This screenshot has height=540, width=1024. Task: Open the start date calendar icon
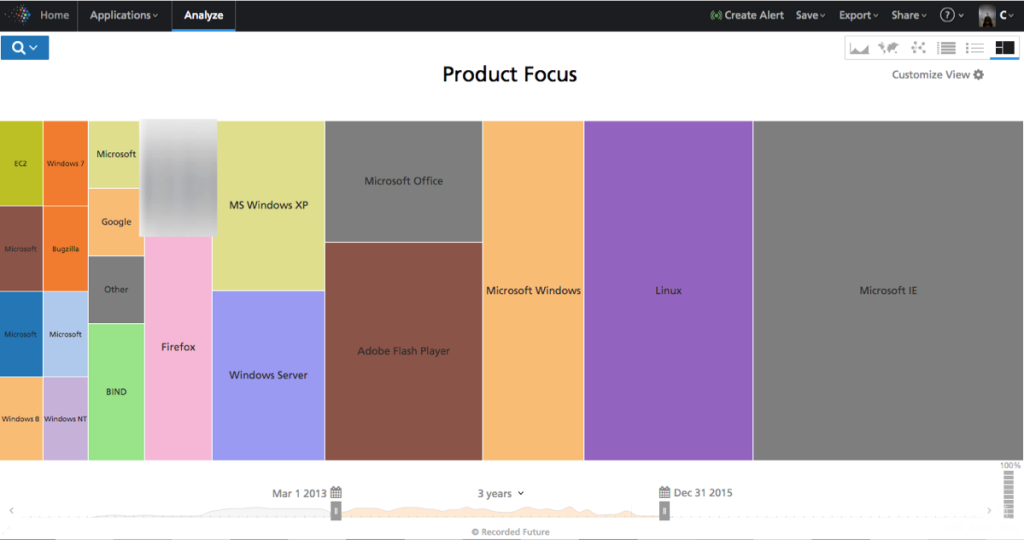pos(336,492)
